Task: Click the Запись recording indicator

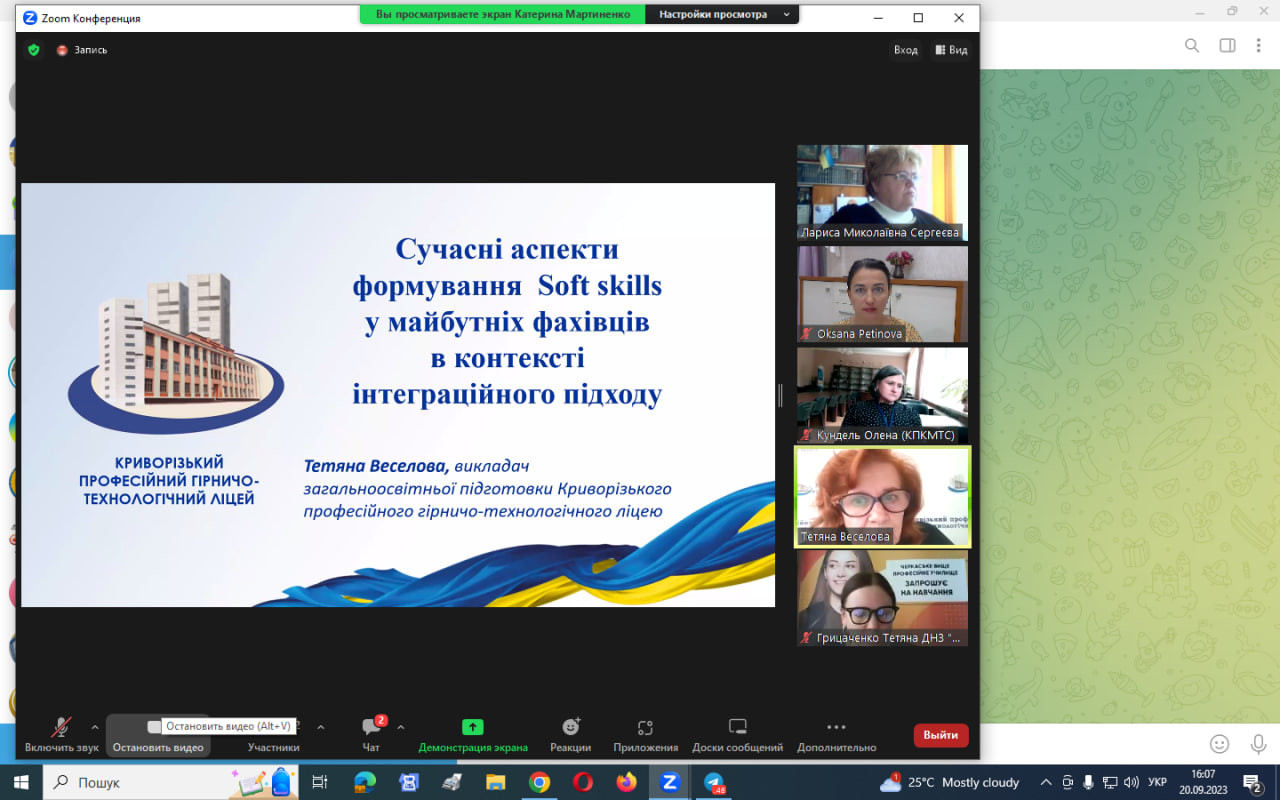Action: click(x=82, y=50)
